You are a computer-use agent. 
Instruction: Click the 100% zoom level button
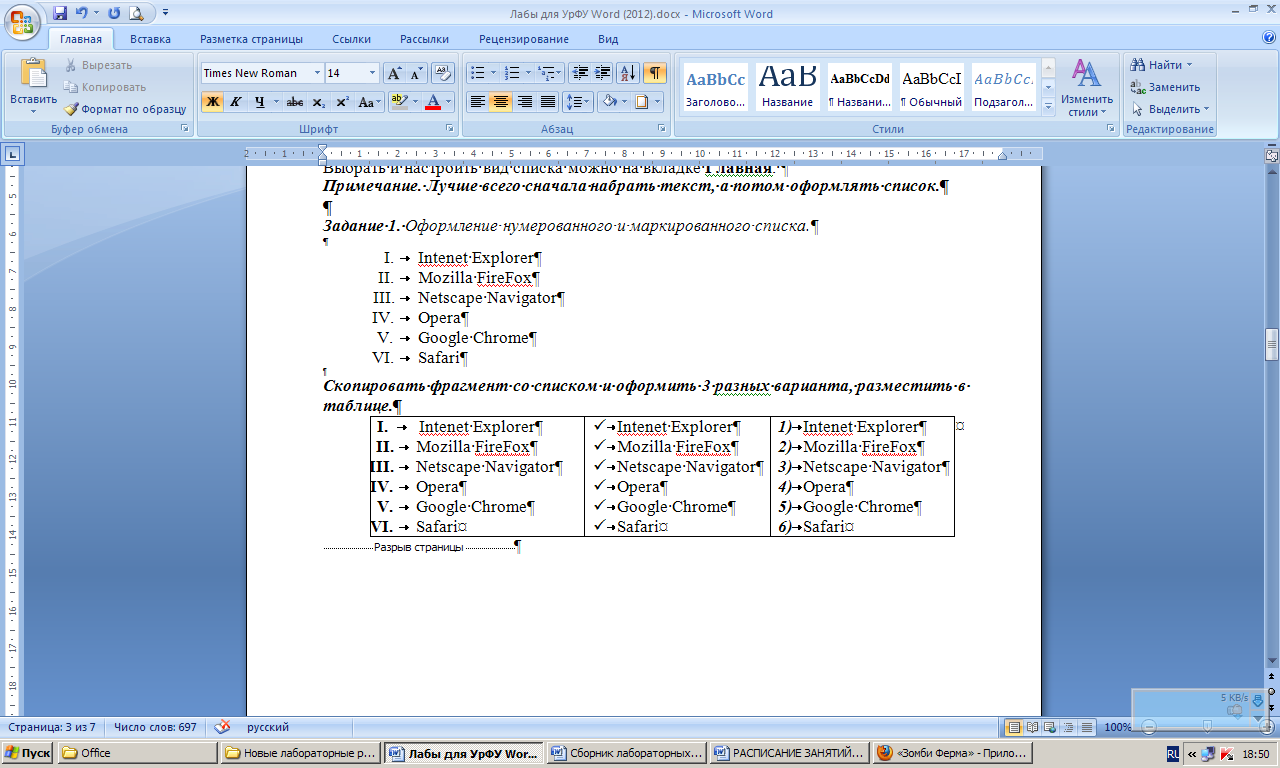[x=1118, y=727]
